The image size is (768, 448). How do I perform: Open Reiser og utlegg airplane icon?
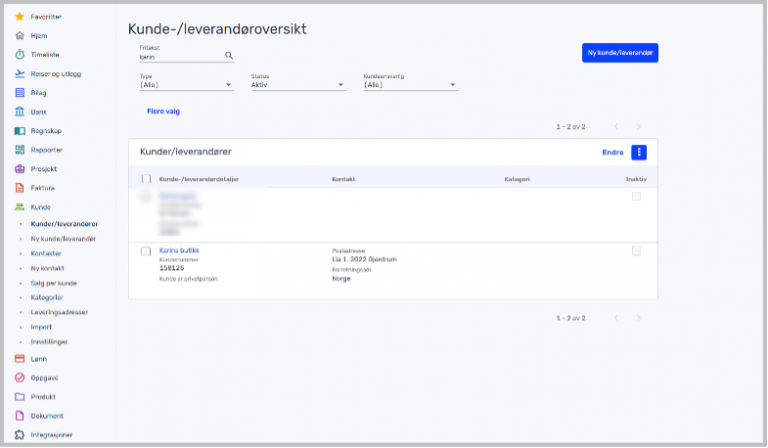(x=20, y=74)
